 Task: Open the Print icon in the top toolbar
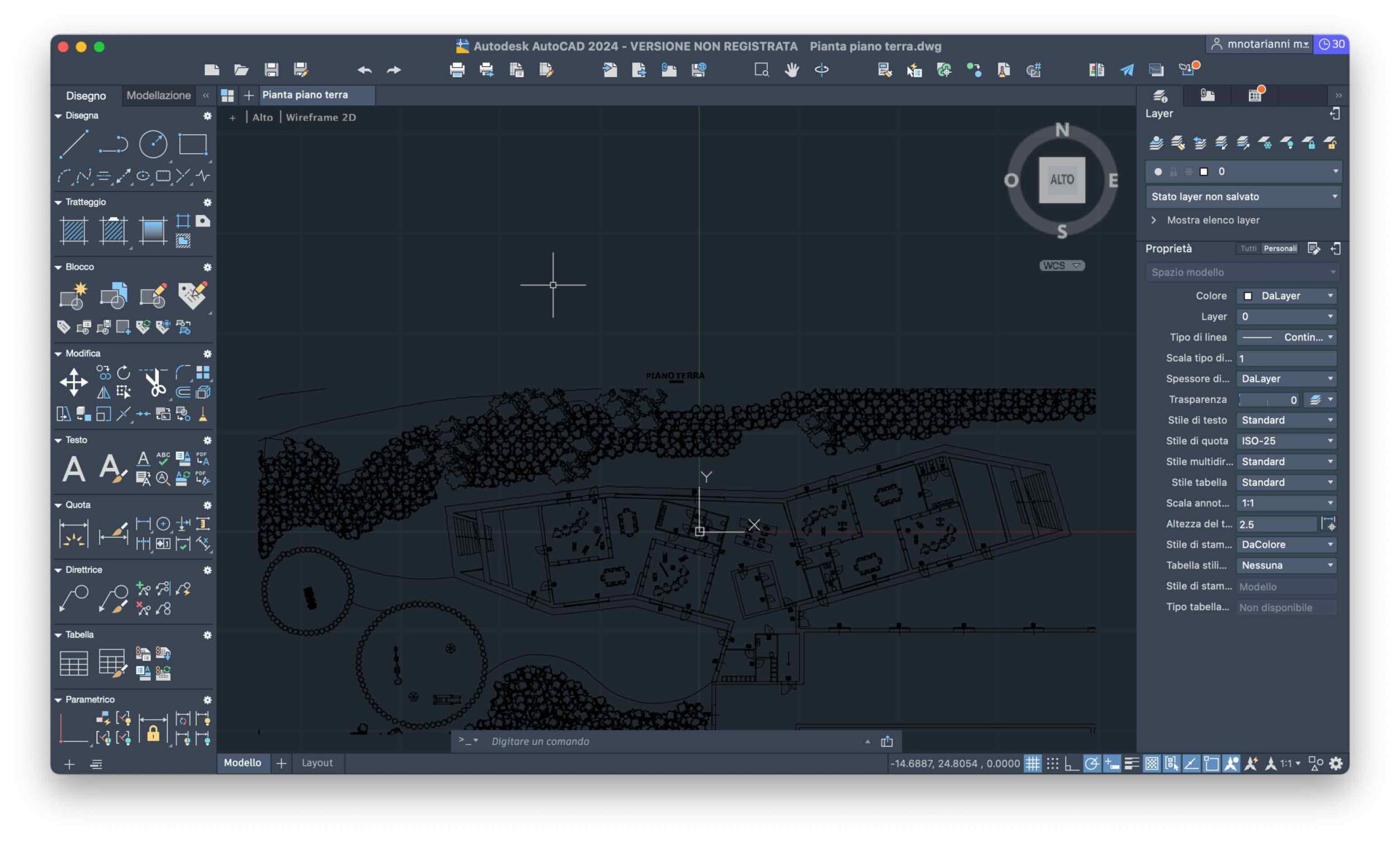click(x=457, y=70)
